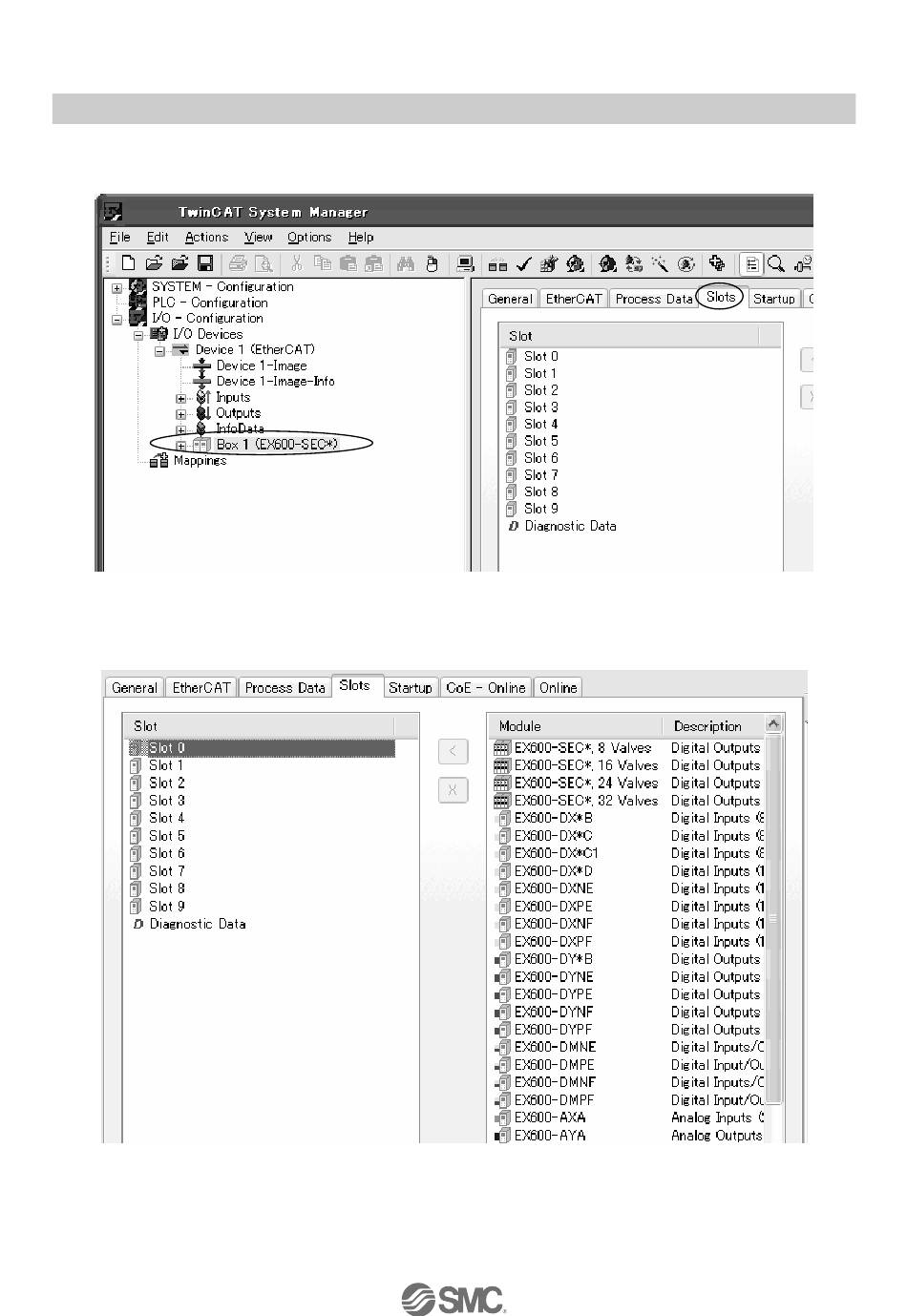Select the EX600-DMNE module icon
Viewport: 907px width, 1316px height.
503,1047
